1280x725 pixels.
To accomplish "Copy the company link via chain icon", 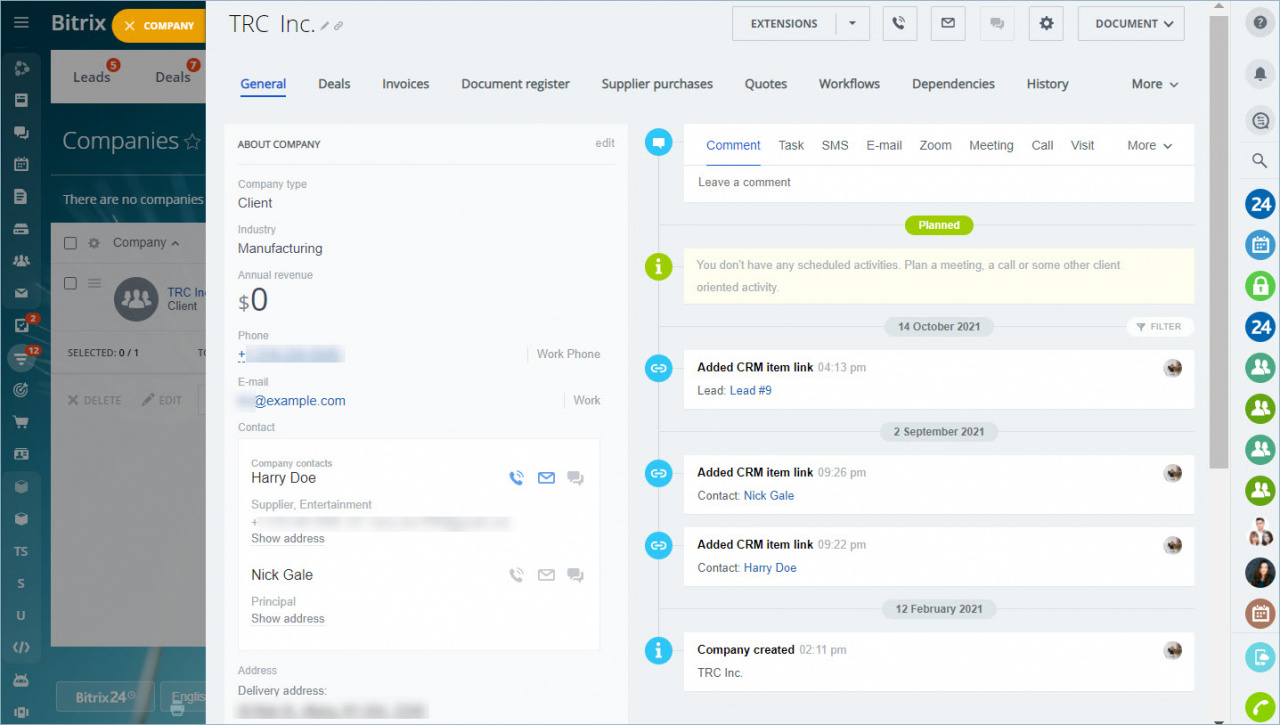I will click(339, 27).
